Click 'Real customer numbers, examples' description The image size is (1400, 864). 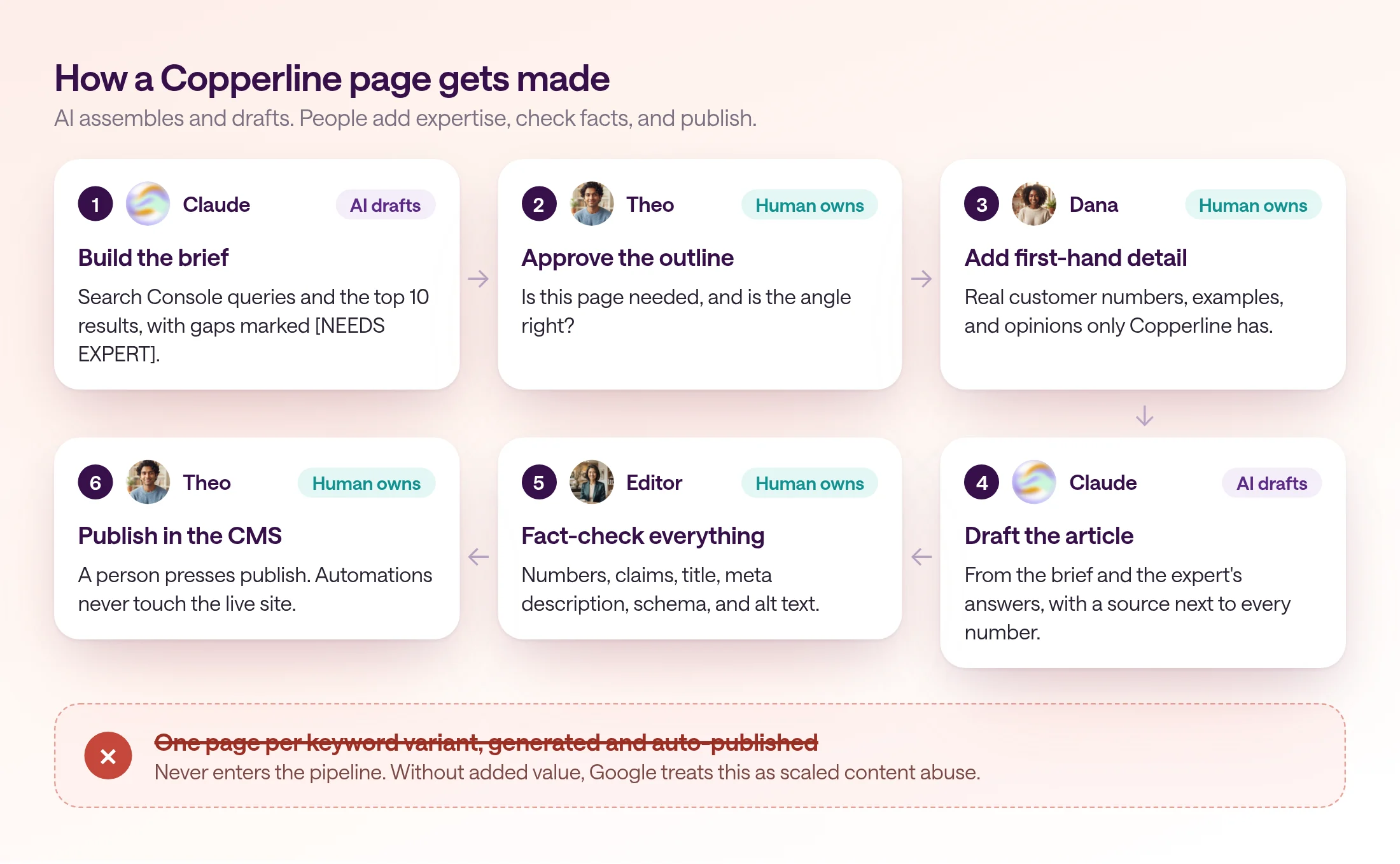(x=1124, y=311)
